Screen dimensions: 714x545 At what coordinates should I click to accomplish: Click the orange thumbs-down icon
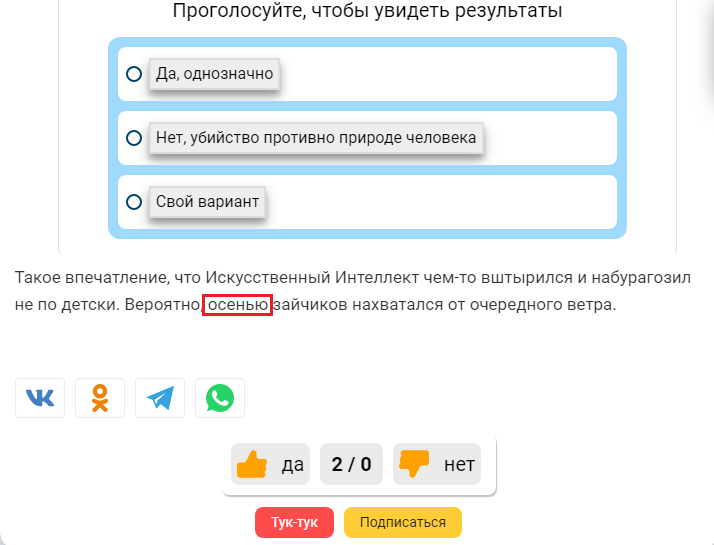[414, 464]
